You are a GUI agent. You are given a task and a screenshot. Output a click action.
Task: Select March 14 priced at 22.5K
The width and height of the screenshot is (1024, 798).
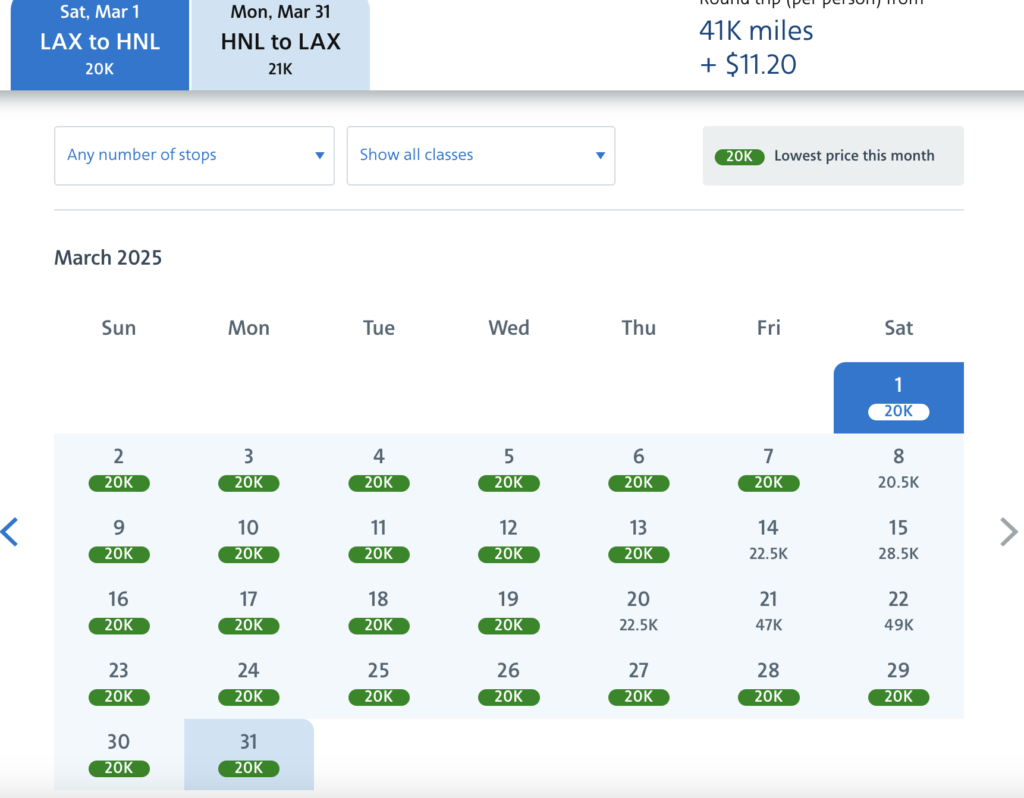[x=768, y=540]
